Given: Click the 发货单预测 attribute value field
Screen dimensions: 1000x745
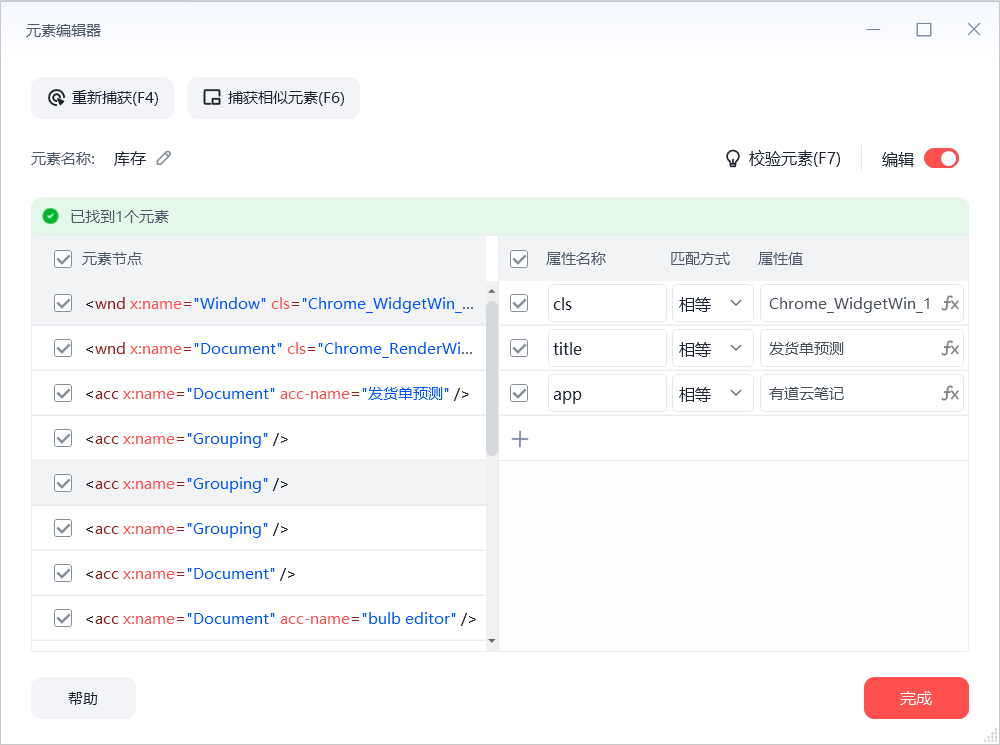Looking at the screenshot, I should coord(848,349).
